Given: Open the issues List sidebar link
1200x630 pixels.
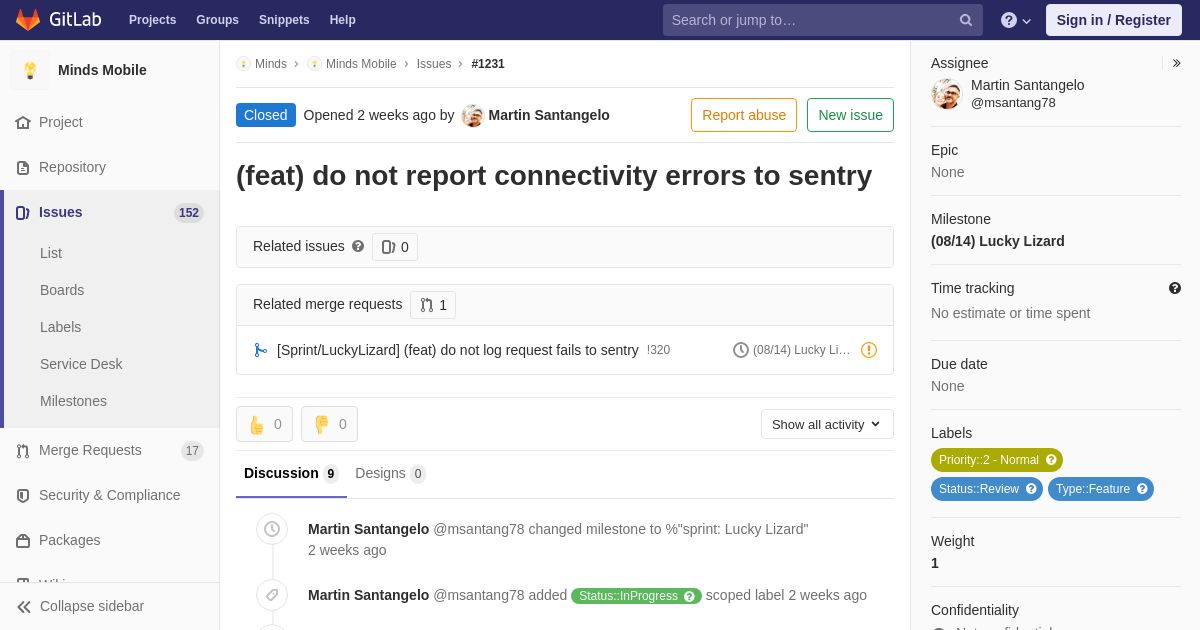Looking at the screenshot, I should point(51,253).
